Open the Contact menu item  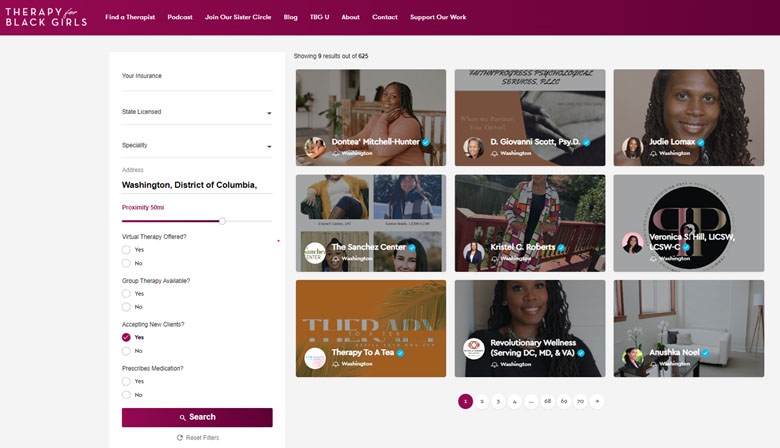[x=385, y=17]
